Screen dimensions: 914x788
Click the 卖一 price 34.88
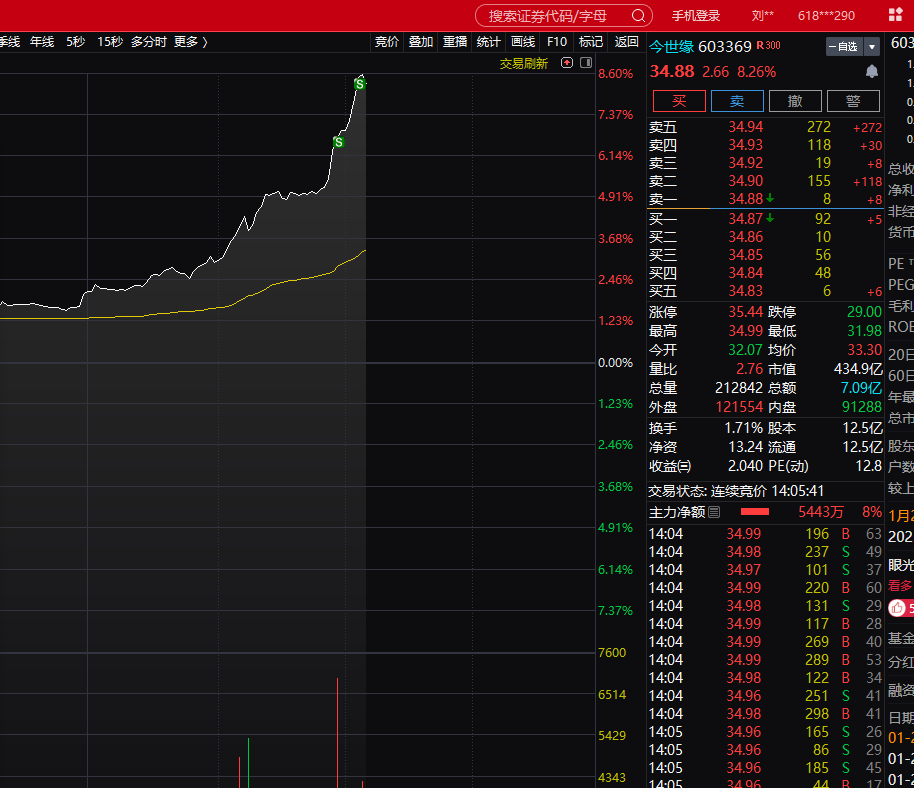click(x=746, y=199)
